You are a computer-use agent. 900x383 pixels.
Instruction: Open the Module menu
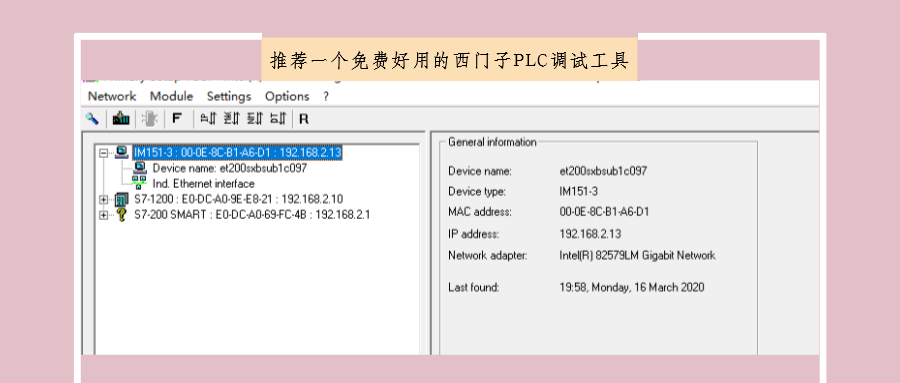pos(172,96)
